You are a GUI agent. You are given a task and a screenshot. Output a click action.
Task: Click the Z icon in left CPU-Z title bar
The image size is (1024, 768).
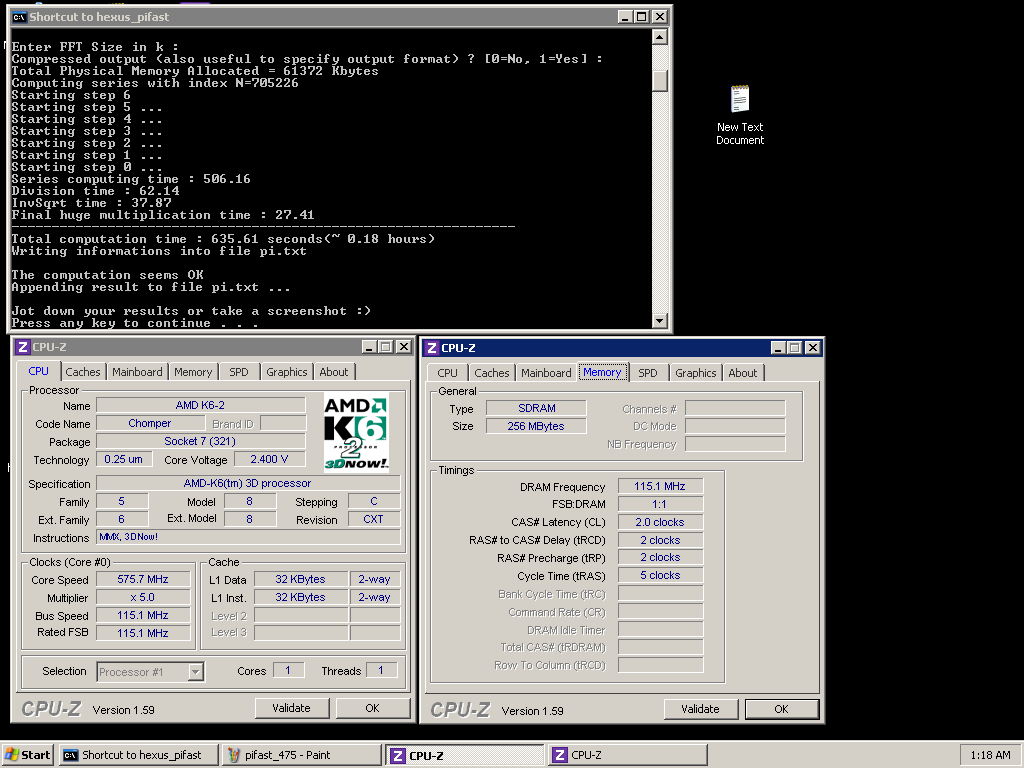point(23,347)
